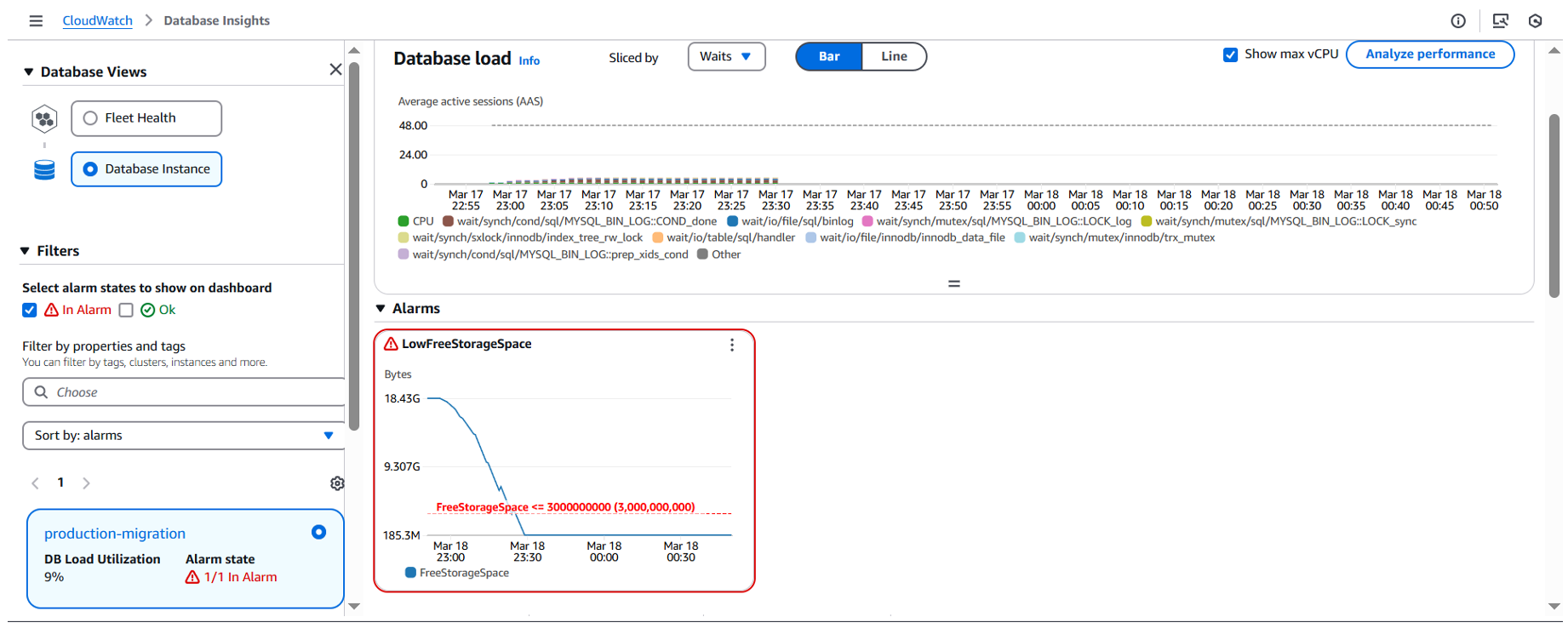1568x634 pixels.
Task: Go to previous page of instances
Action: (36, 483)
